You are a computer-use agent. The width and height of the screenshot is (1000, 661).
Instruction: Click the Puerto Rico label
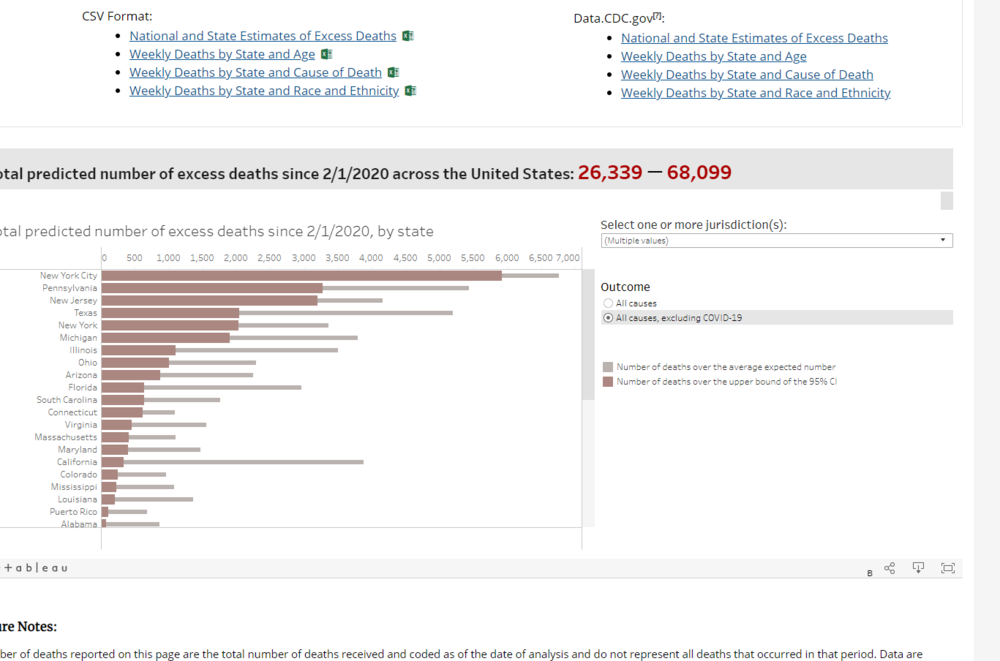[x=73, y=512]
